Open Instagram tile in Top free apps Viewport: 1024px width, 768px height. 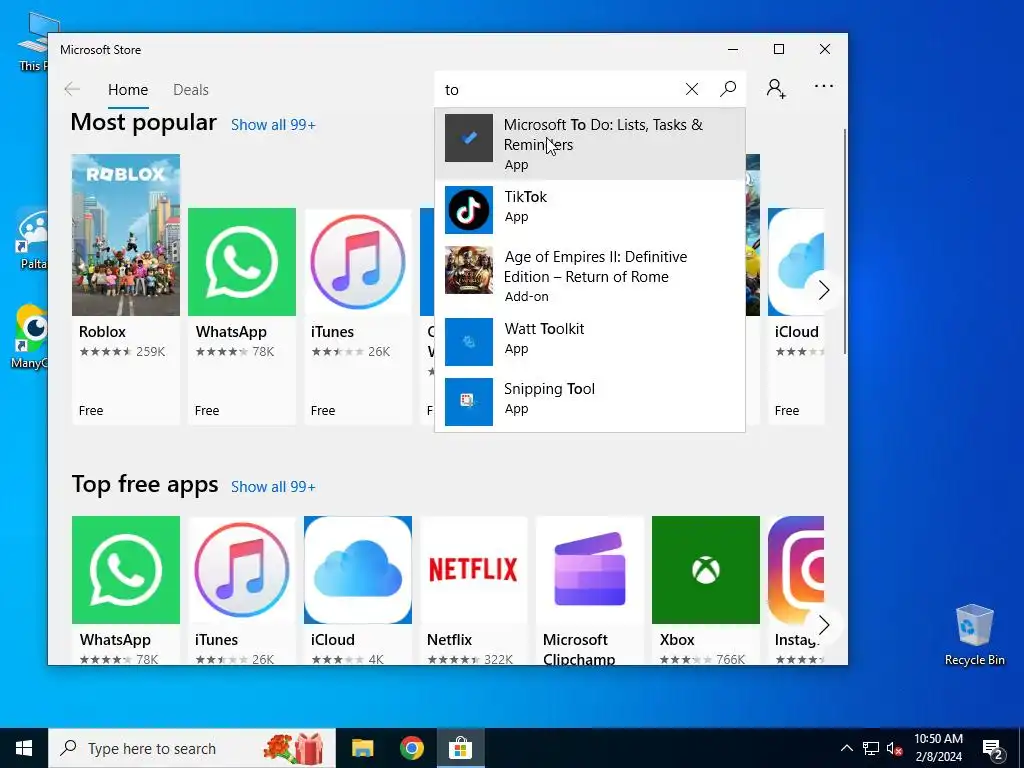796,590
